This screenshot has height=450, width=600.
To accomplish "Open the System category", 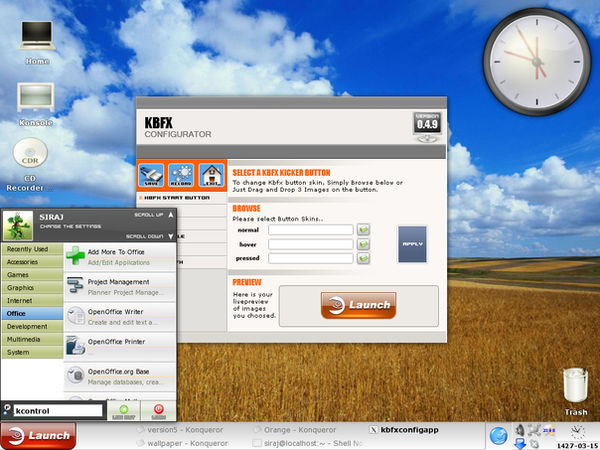I will click(32, 352).
